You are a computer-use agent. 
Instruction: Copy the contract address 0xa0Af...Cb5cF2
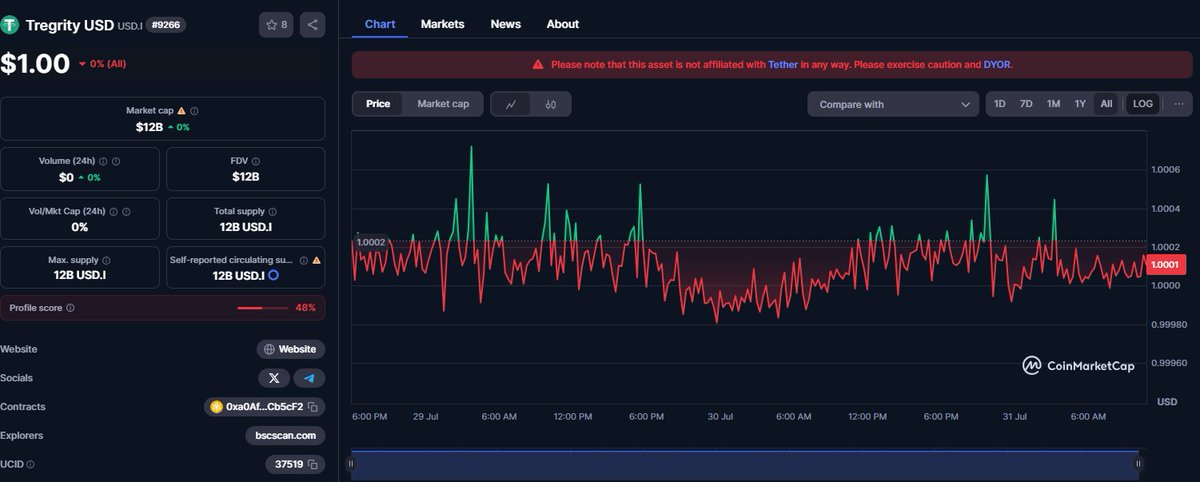tap(313, 407)
